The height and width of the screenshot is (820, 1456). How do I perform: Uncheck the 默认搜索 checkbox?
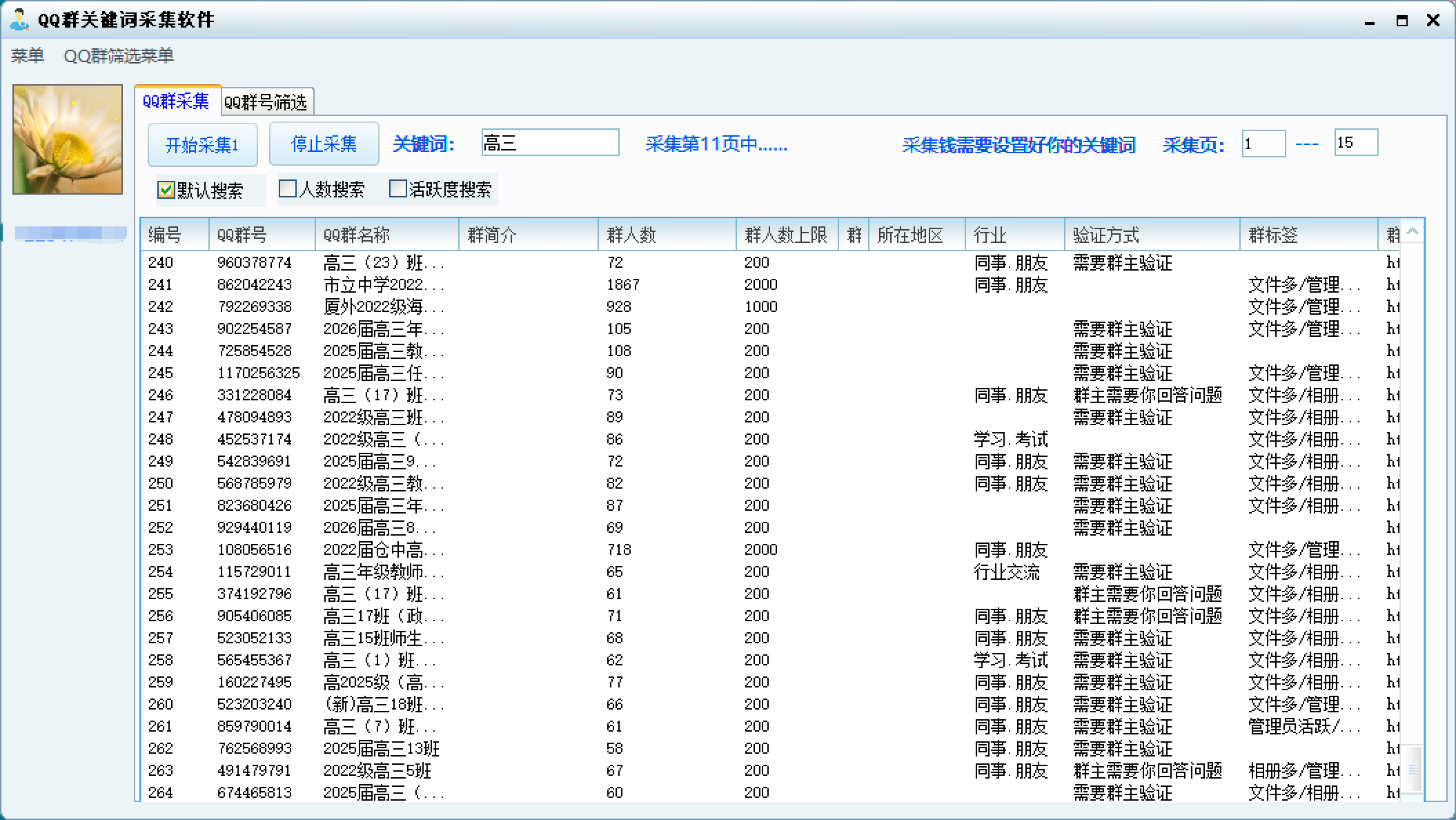[x=166, y=190]
